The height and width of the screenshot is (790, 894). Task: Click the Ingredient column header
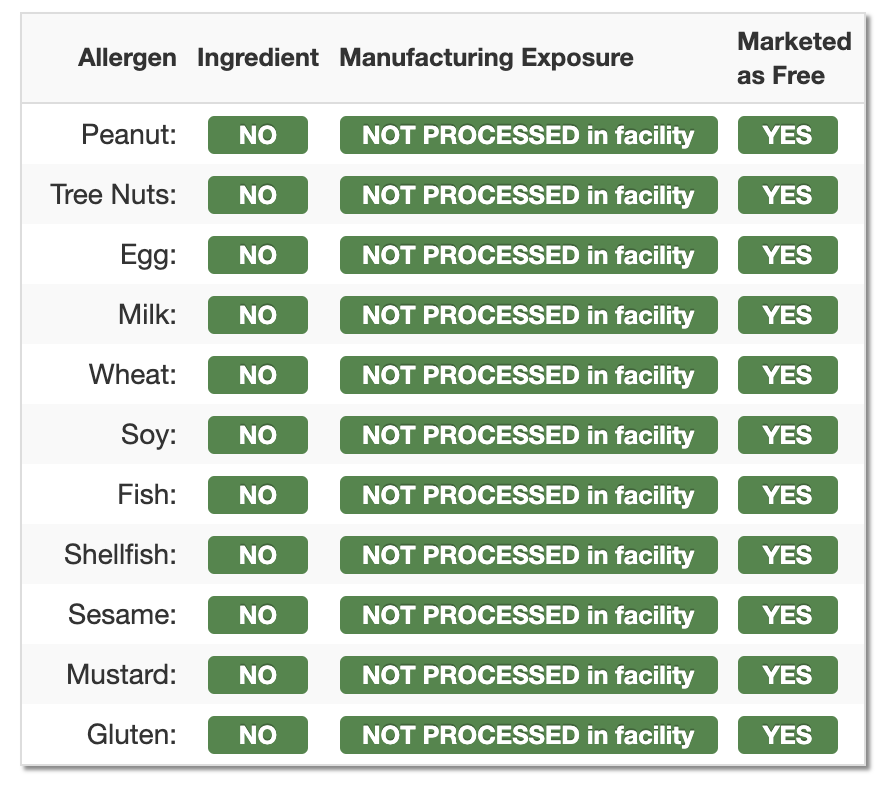coord(258,58)
